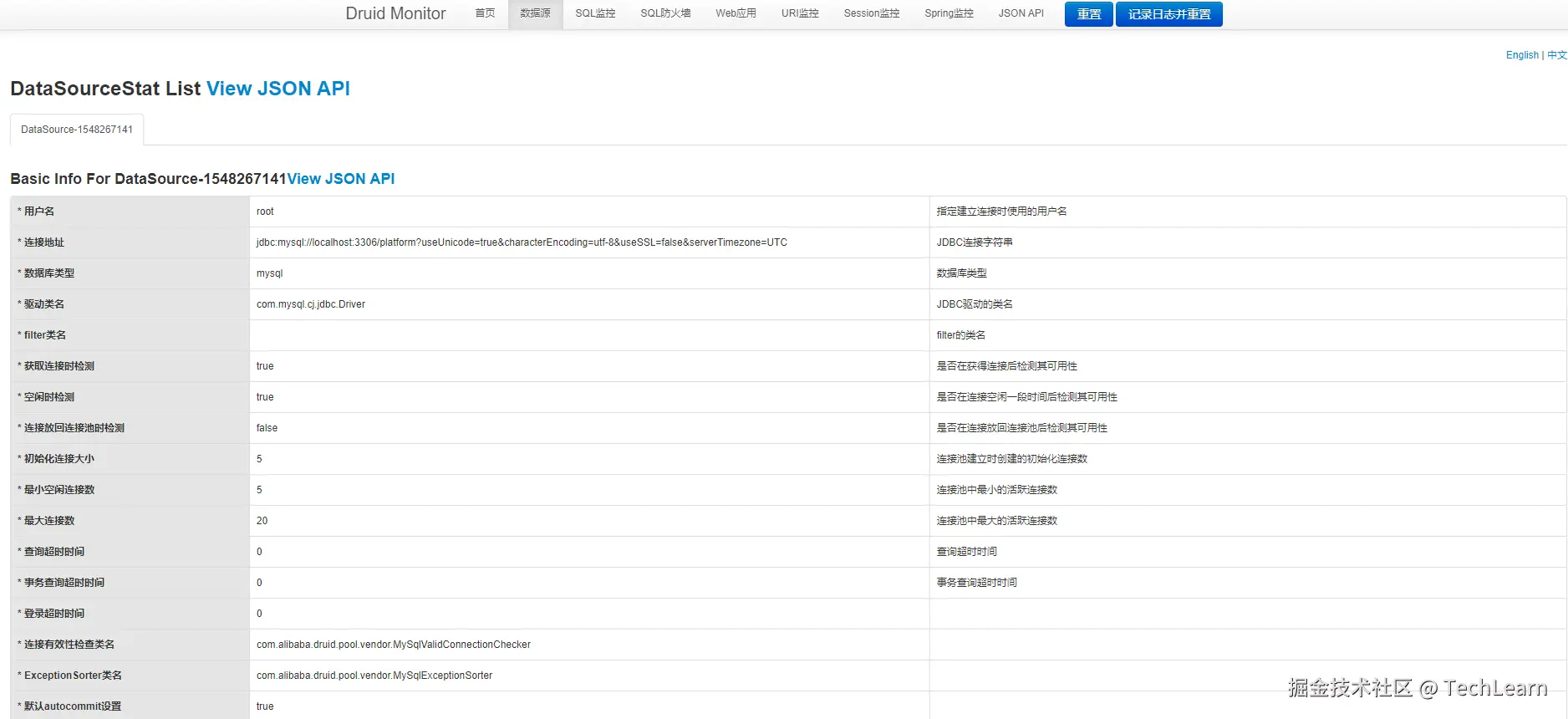Click the 5 value for 最小空闲连接数
Viewport: 1568px width, 719px height.
[259, 490]
